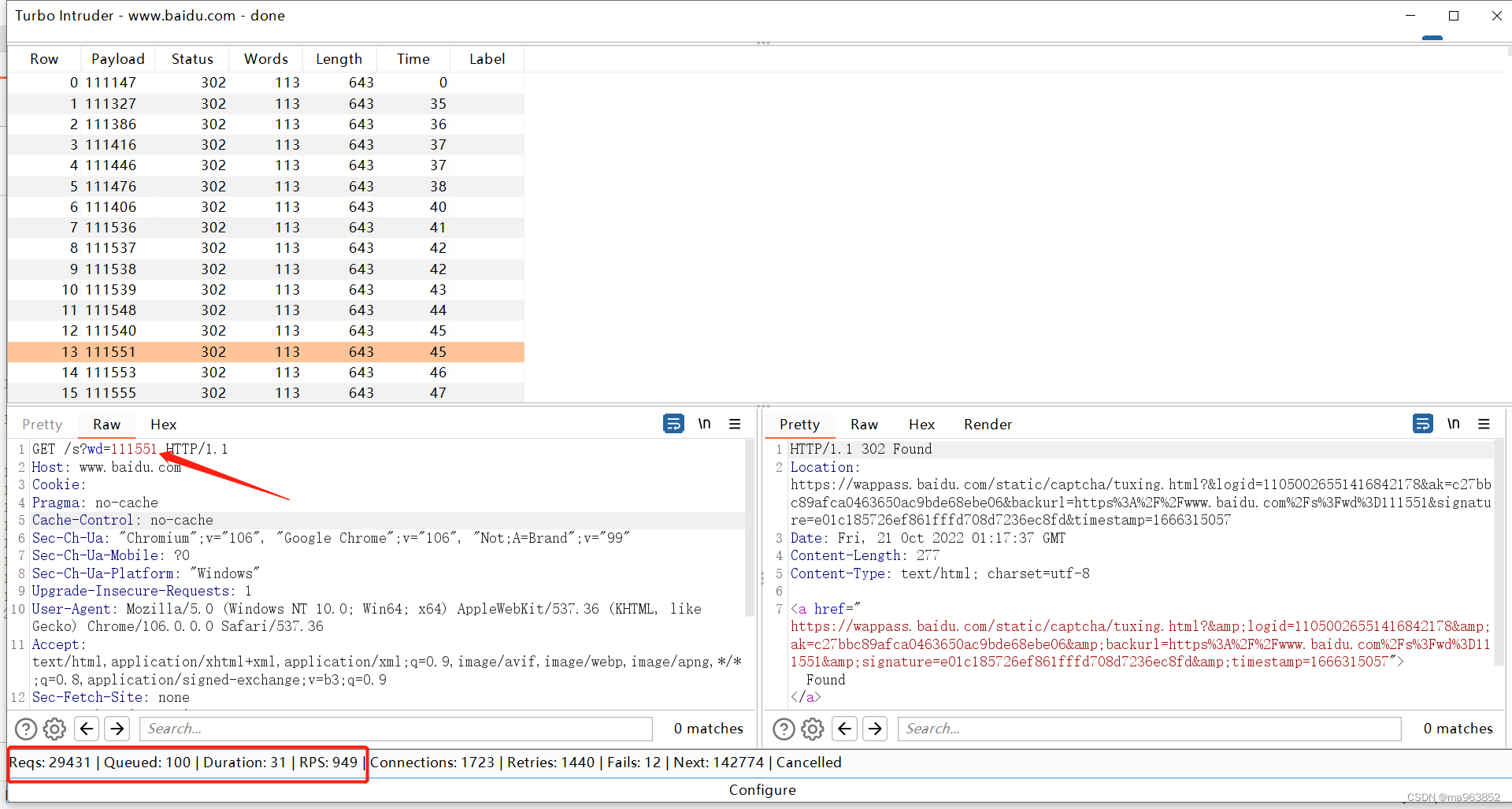
Task: Select result row with payload 111386
Action: click(266, 124)
